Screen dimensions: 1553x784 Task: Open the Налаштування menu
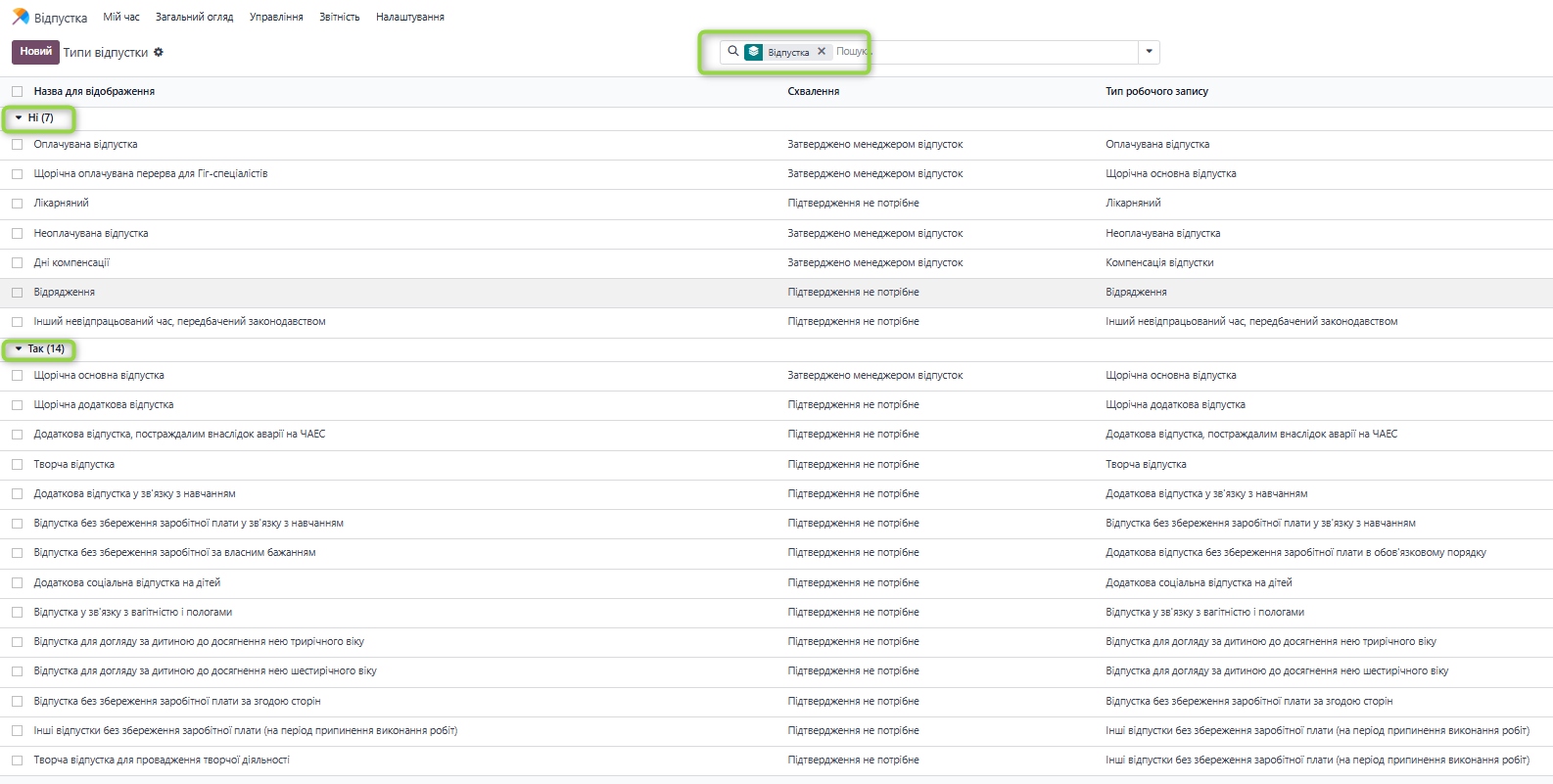coord(409,17)
